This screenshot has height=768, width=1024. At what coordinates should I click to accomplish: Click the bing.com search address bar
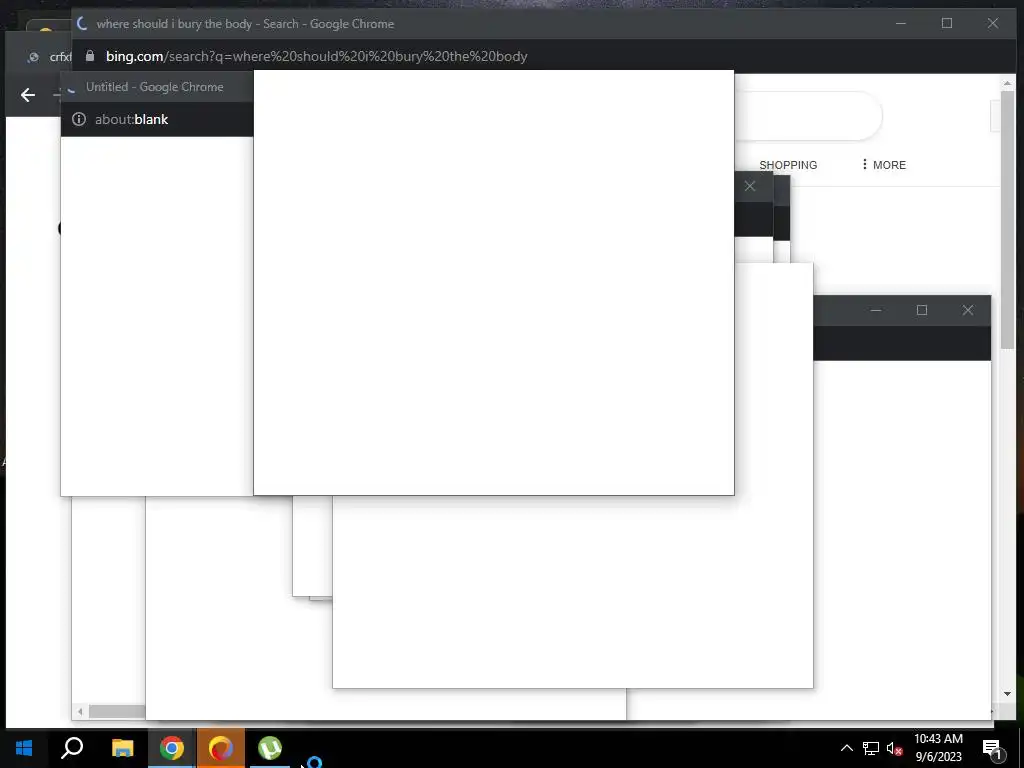pos(316,56)
